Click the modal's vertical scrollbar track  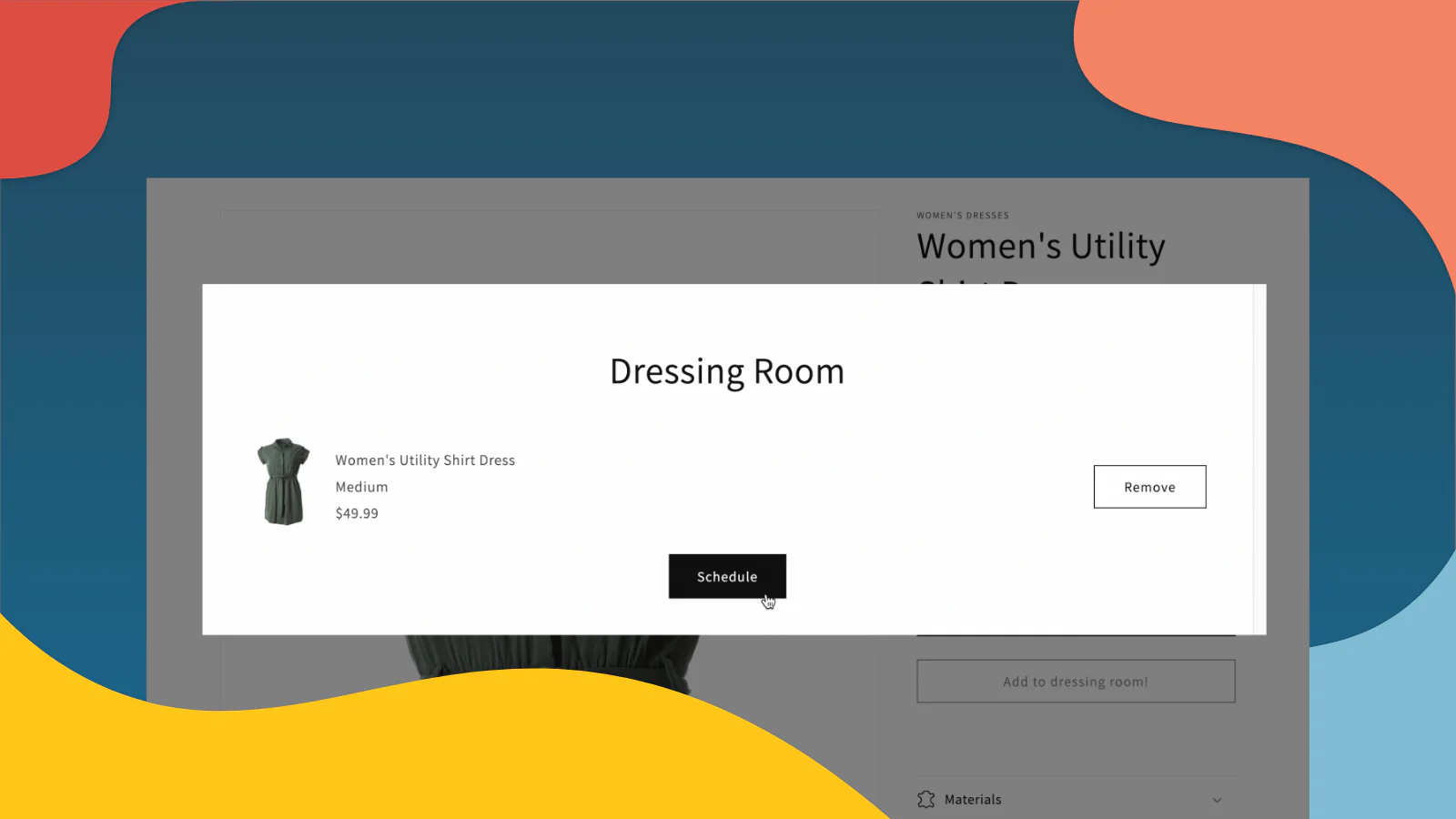(1259, 460)
